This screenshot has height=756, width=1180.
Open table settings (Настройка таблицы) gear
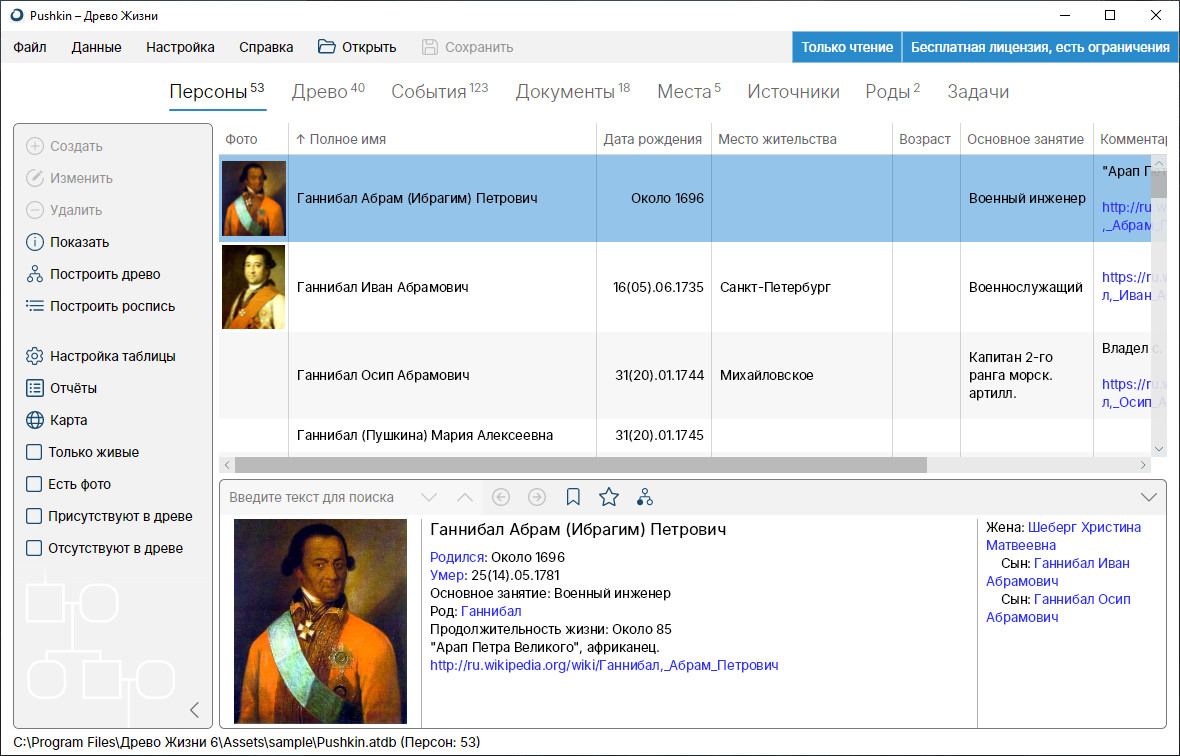pyautogui.click(x=35, y=356)
